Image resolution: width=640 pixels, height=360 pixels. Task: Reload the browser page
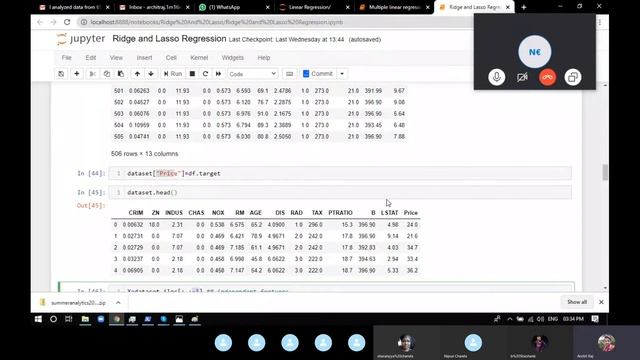[67, 22]
